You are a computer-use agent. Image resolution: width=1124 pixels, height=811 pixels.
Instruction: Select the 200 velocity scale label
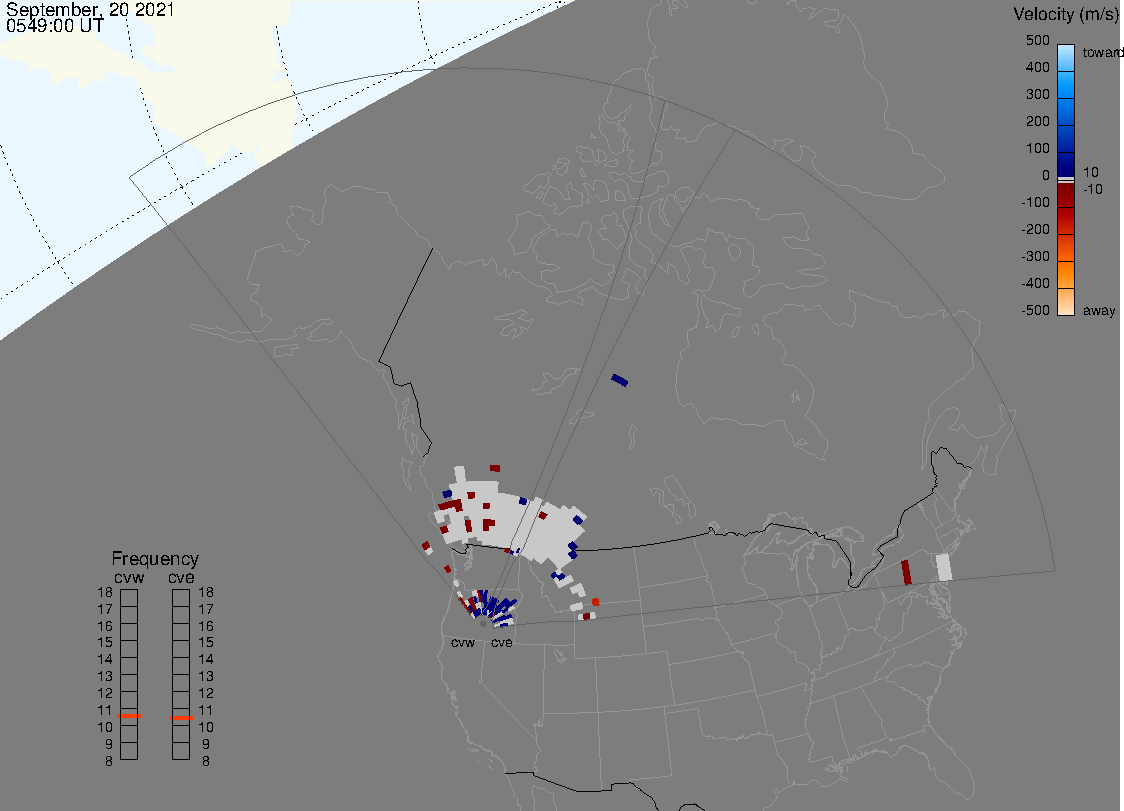tap(1037, 121)
